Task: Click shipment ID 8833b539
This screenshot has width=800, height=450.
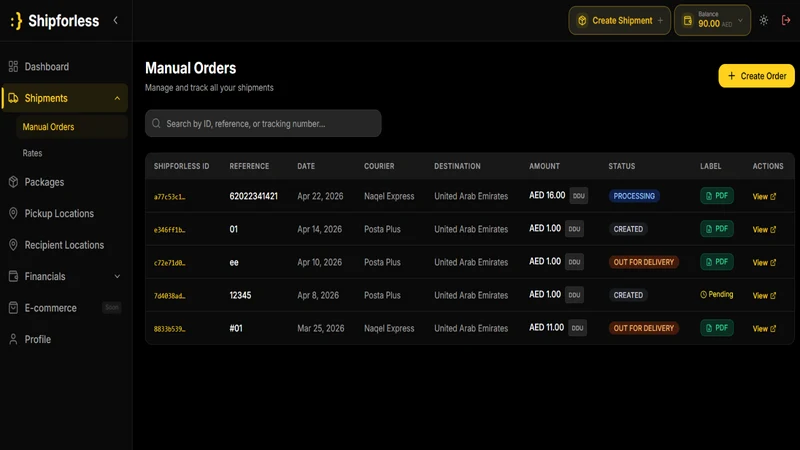Action: point(169,329)
